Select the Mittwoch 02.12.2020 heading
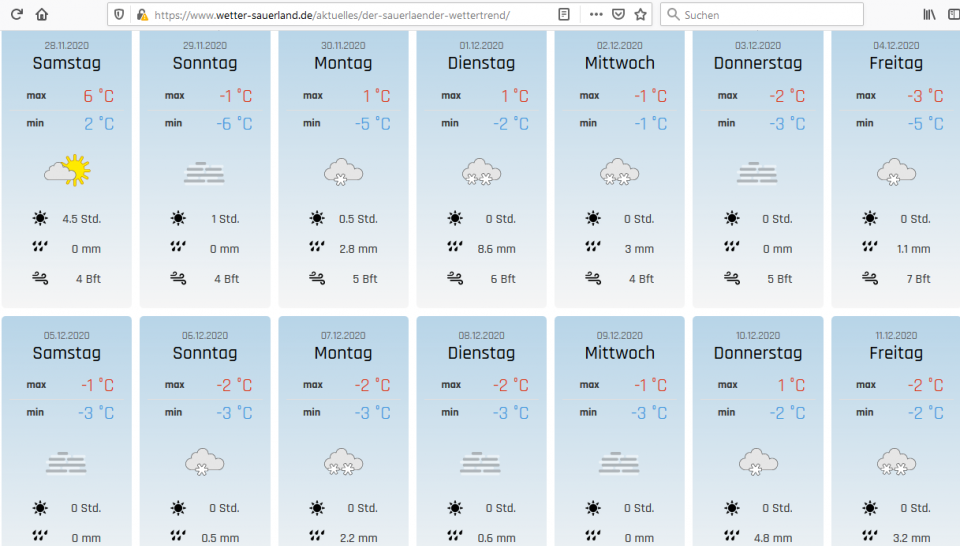Image resolution: width=960 pixels, height=546 pixels. (619, 63)
